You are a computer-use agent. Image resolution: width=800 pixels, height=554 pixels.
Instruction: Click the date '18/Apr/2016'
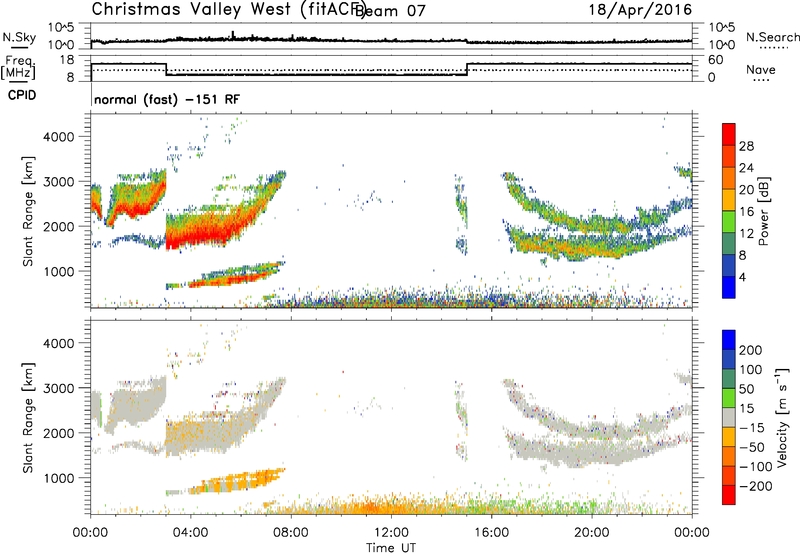[640, 10]
